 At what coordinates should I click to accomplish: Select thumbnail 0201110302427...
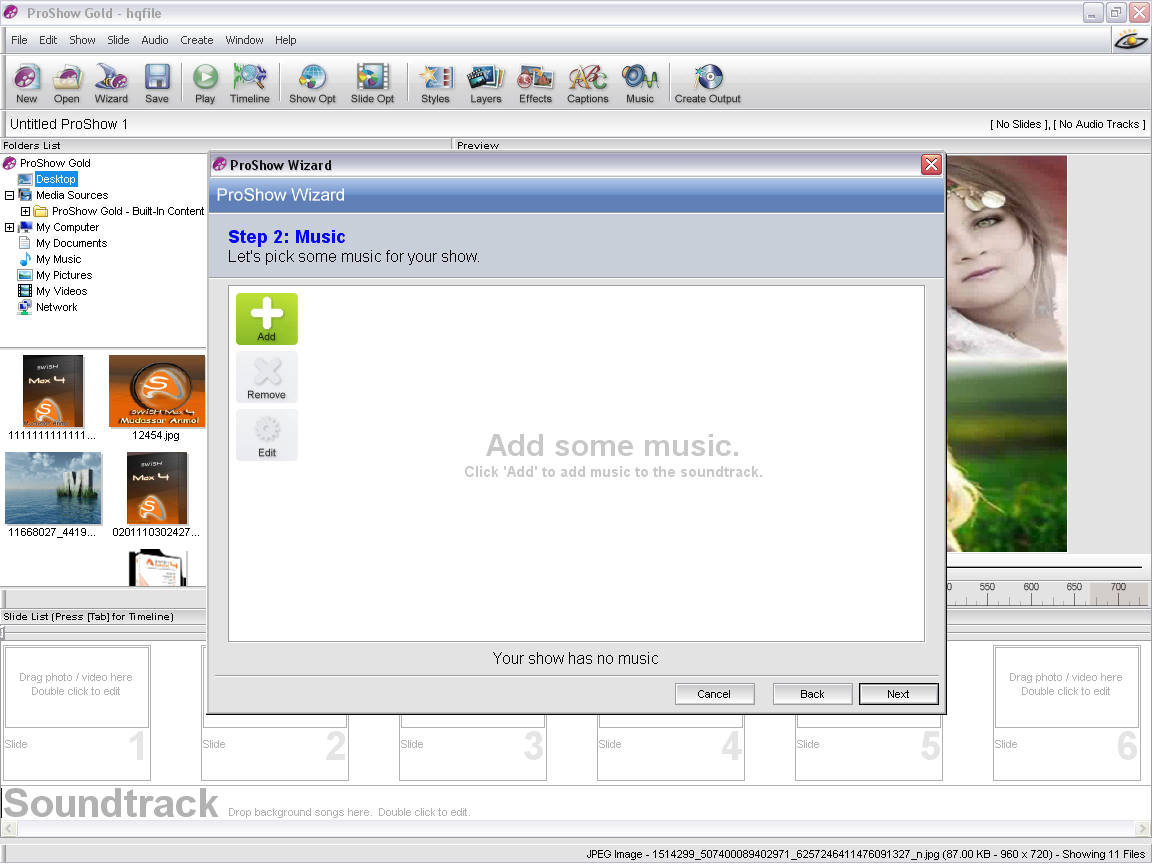click(156, 489)
